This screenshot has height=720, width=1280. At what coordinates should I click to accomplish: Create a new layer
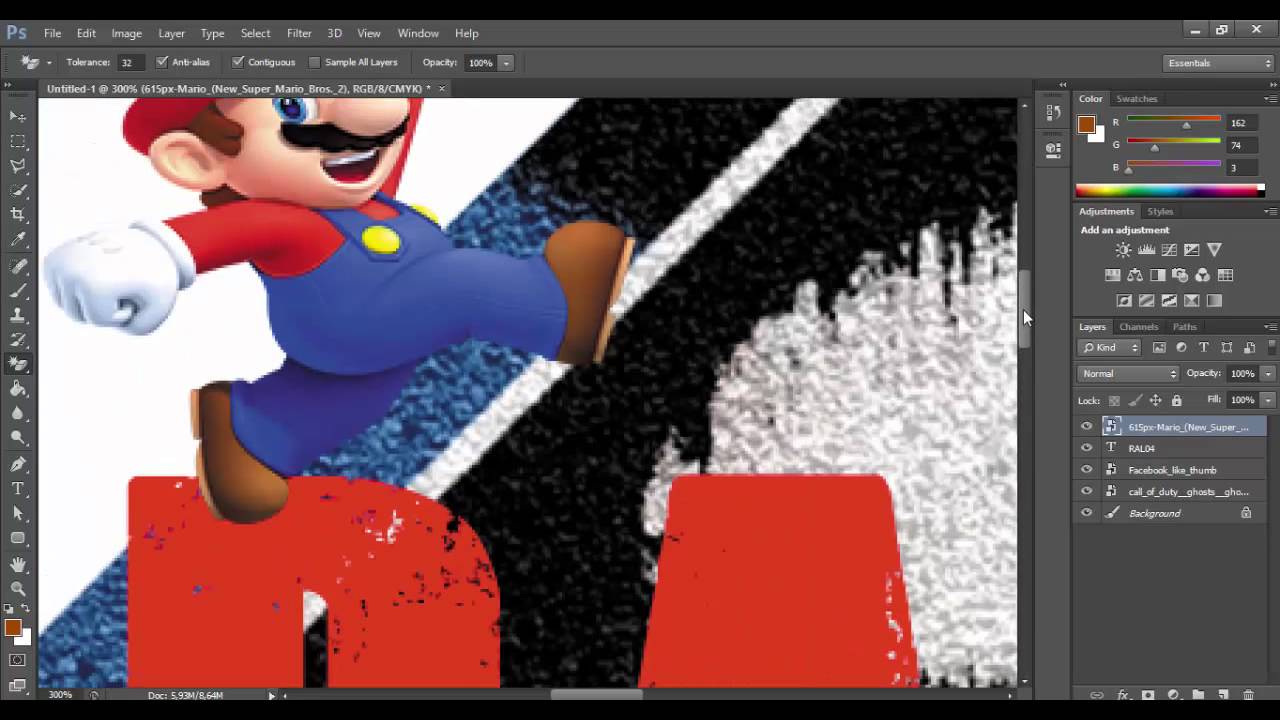tap(1223, 695)
